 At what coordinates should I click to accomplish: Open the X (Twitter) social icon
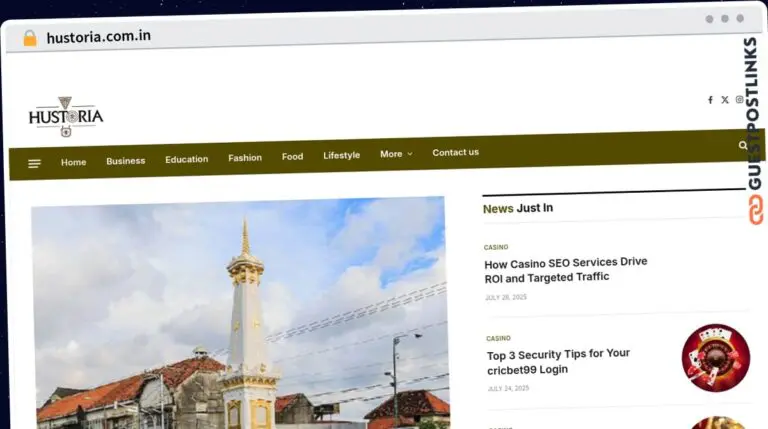(x=725, y=100)
